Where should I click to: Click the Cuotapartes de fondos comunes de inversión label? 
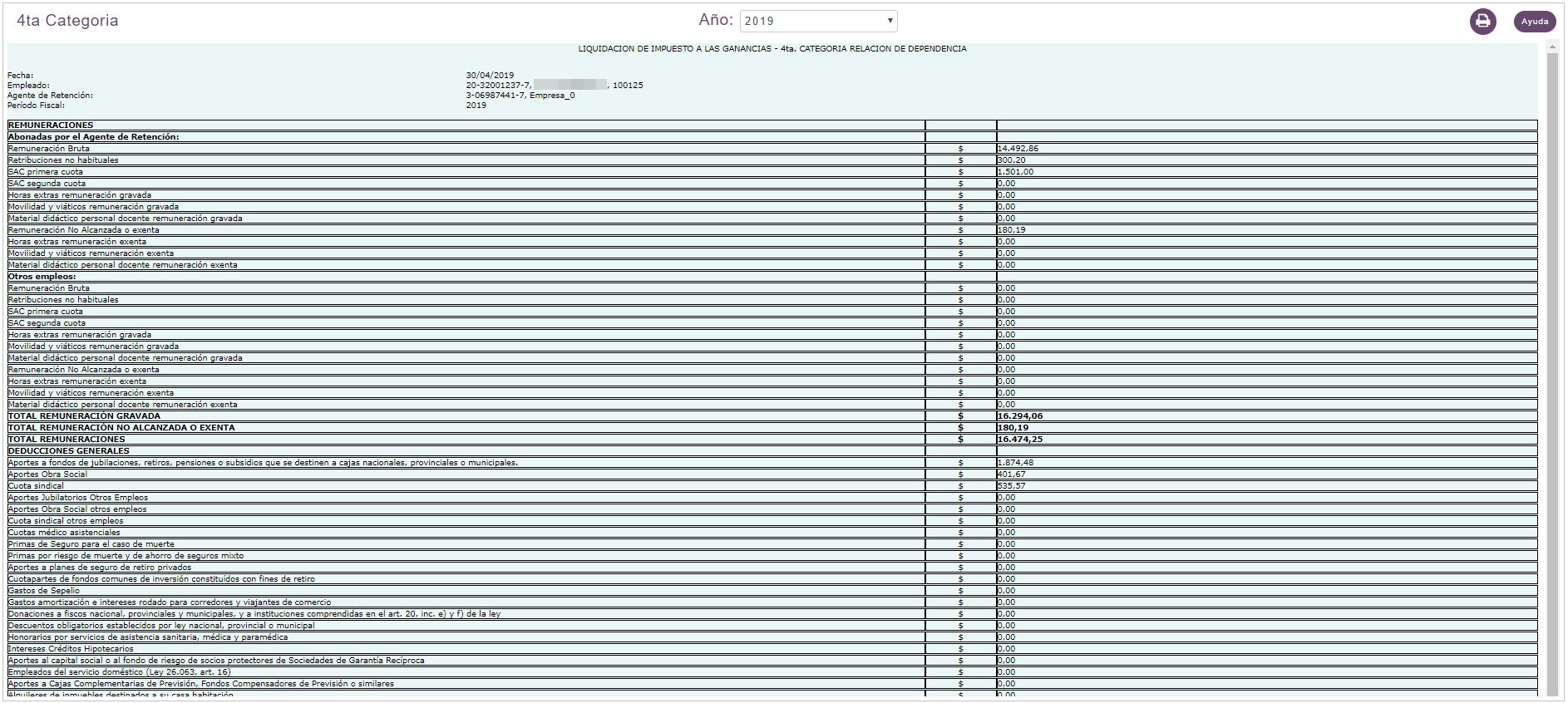[161, 579]
